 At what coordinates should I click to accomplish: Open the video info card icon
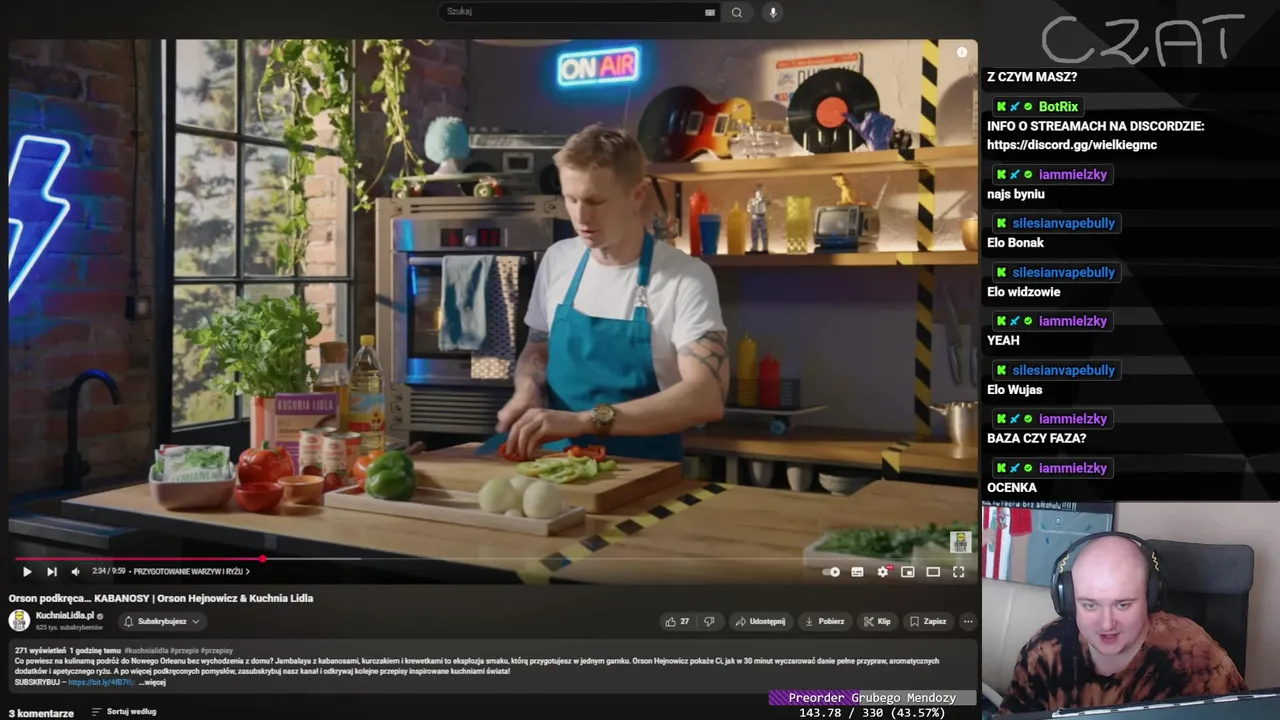click(x=962, y=52)
